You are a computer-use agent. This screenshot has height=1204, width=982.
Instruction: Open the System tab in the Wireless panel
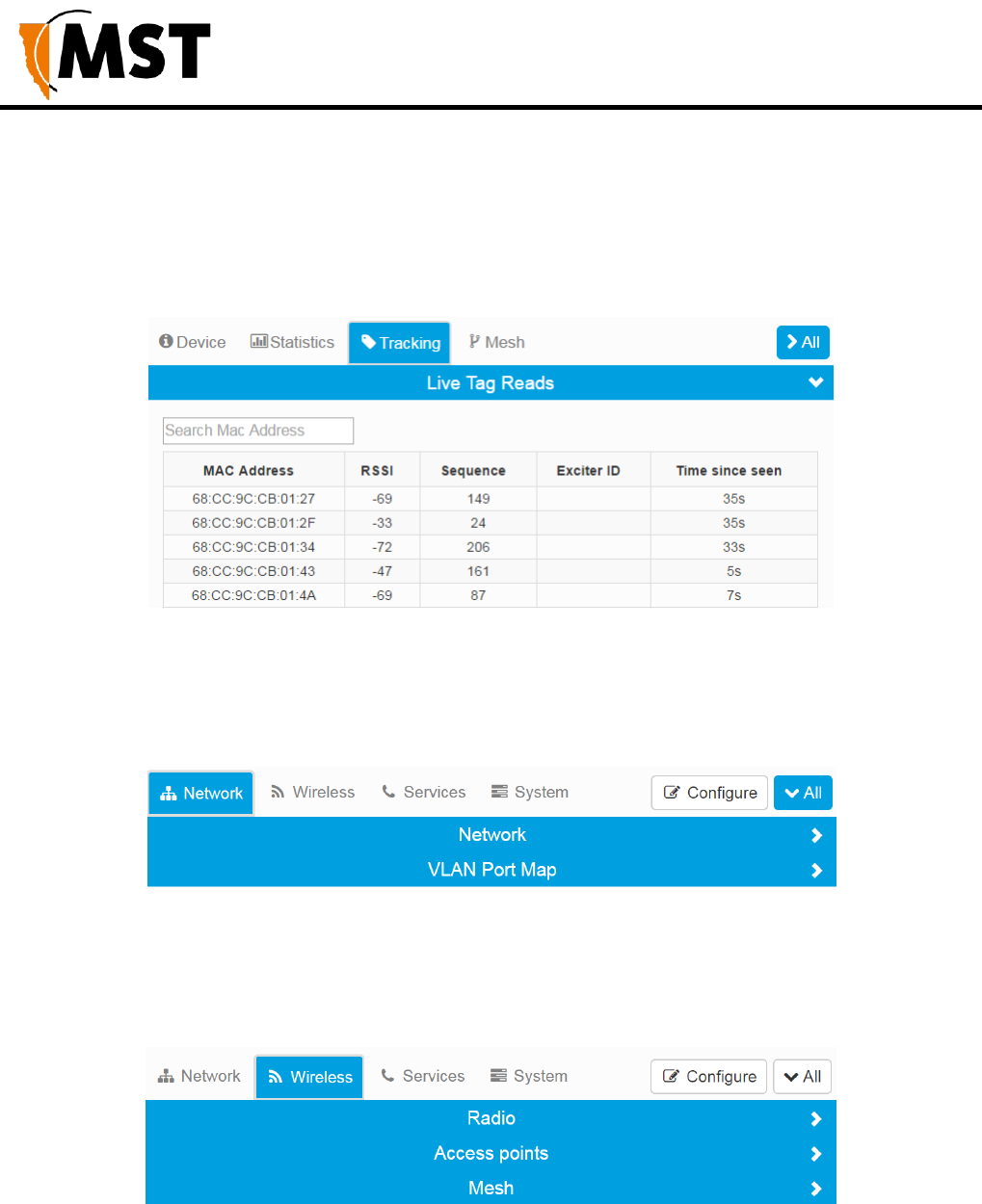pos(528,1076)
